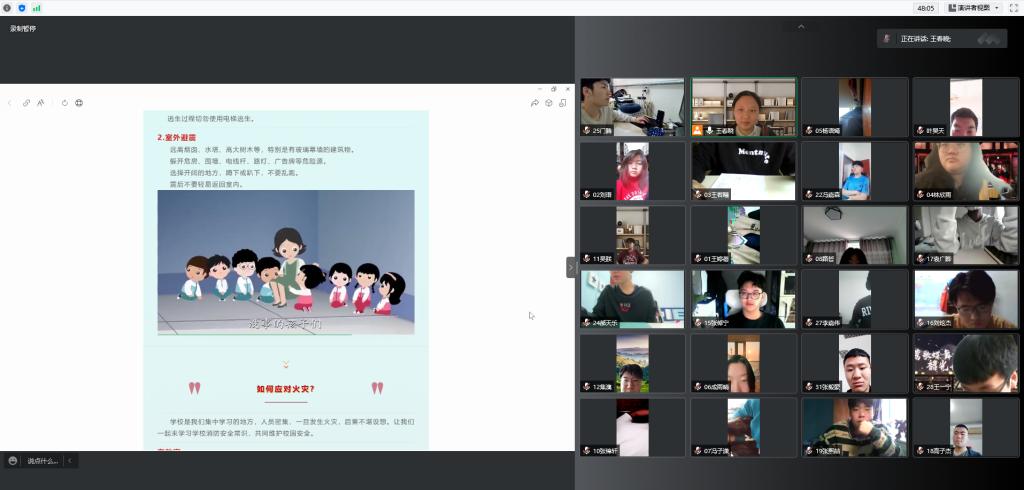Collapse the chat bar using the left arrow
Image resolution: width=1024 pixels, height=490 pixels.
pos(69,460)
